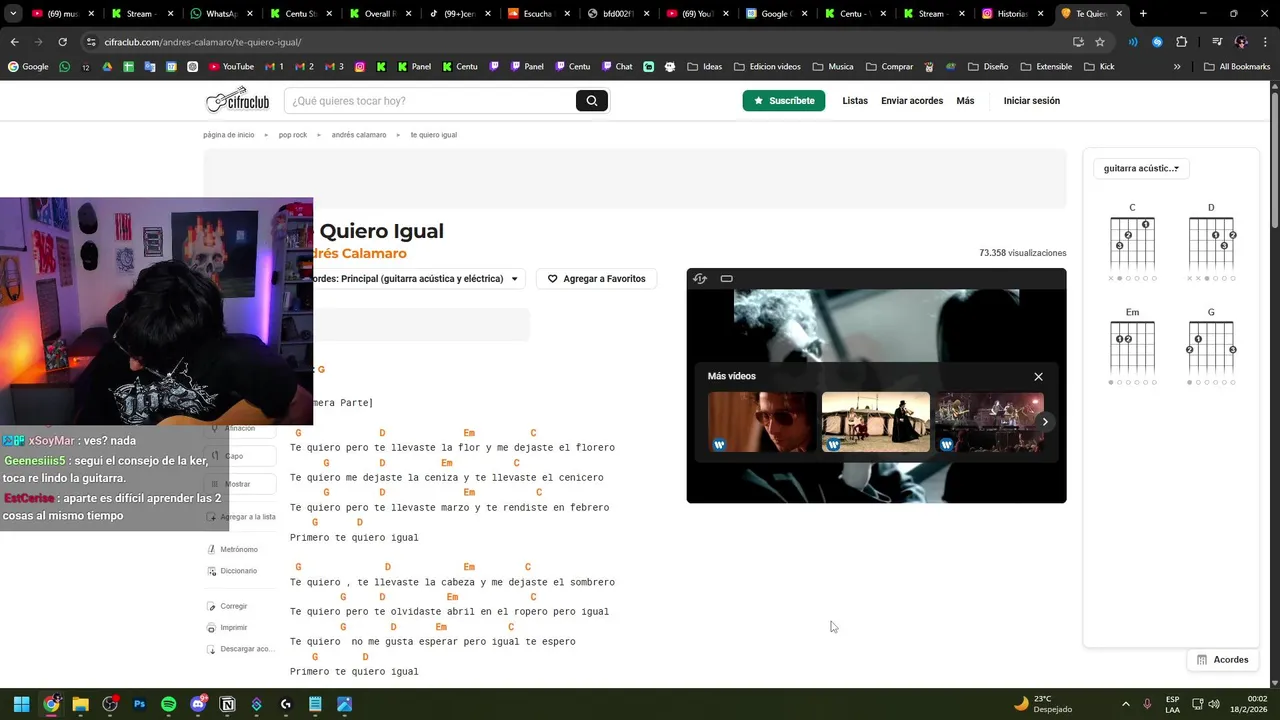The height and width of the screenshot is (720, 1280).
Task: Open the Diccionario tool
Action: (x=232, y=571)
